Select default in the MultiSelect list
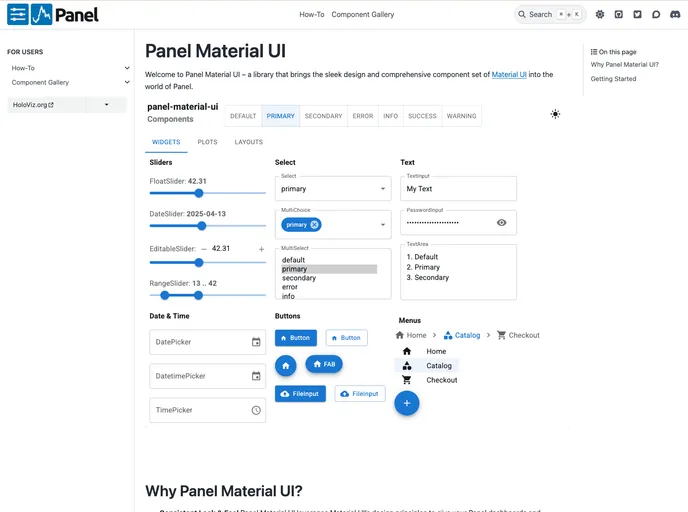 (x=329, y=260)
